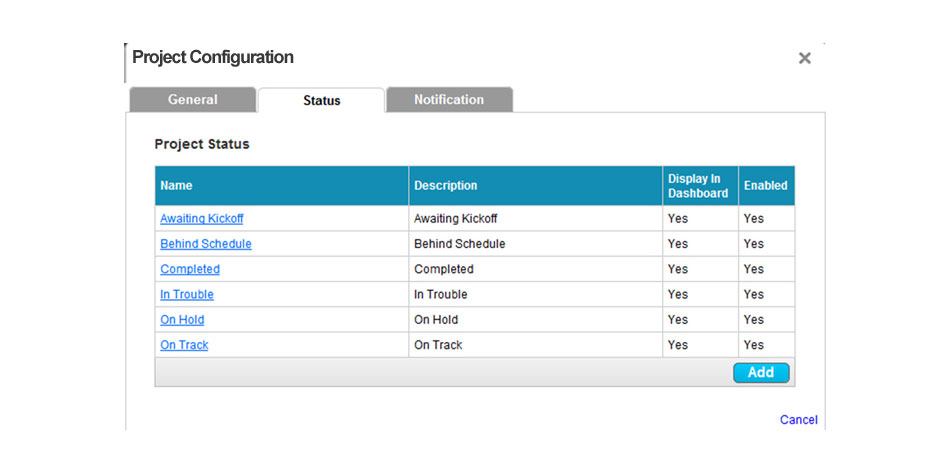The height and width of the screenshot is (473, 950).
Task: Open the In Trouble status link
Action: pos(187,294)
